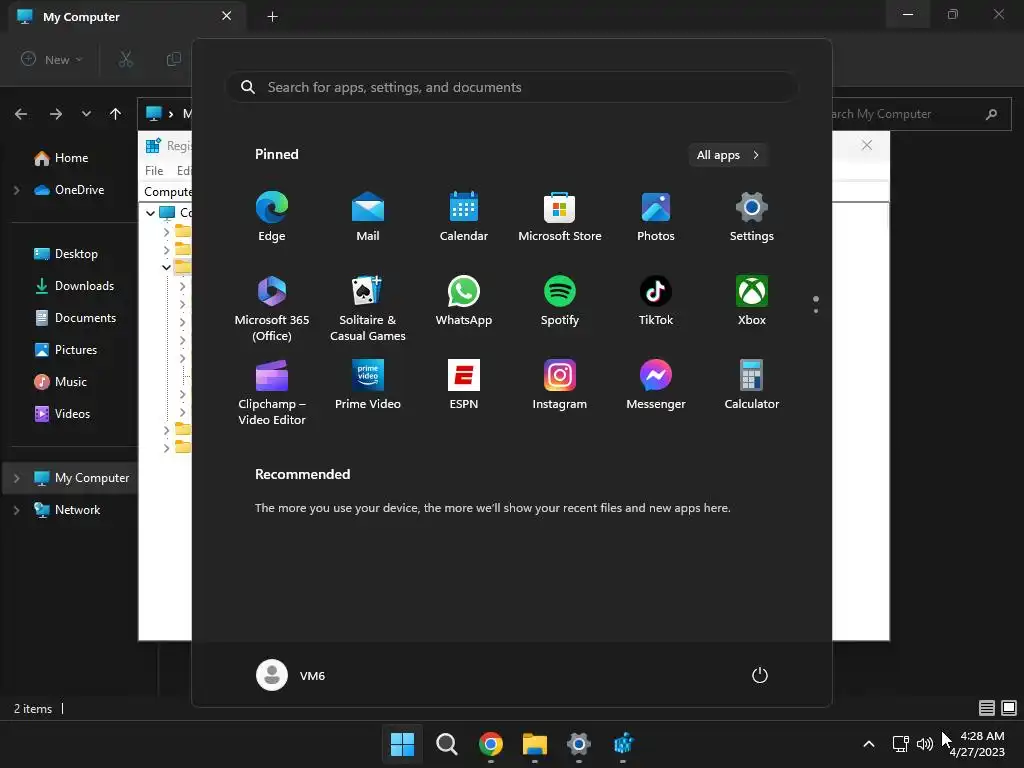Open WhatsApp
1024x768 pixels.
pyautogui.click(x=464, y=301)
